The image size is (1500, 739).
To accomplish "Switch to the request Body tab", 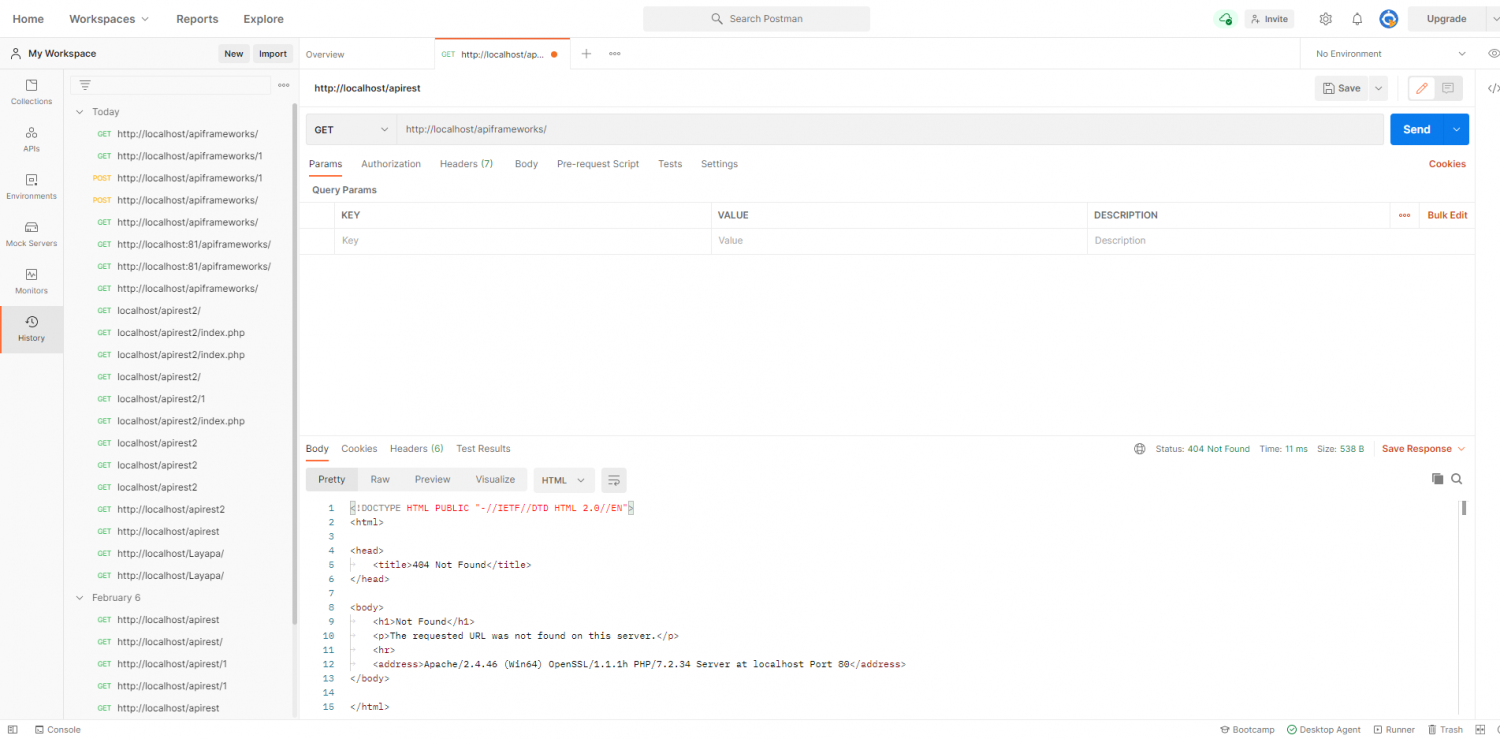I will (526, 164).
